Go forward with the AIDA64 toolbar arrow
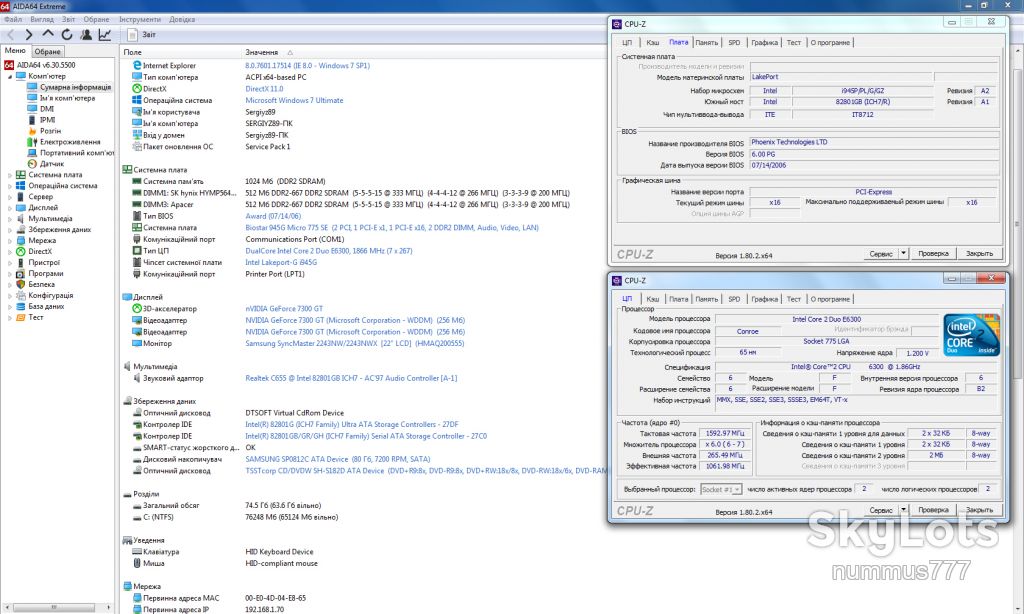 tap(28, 35)
